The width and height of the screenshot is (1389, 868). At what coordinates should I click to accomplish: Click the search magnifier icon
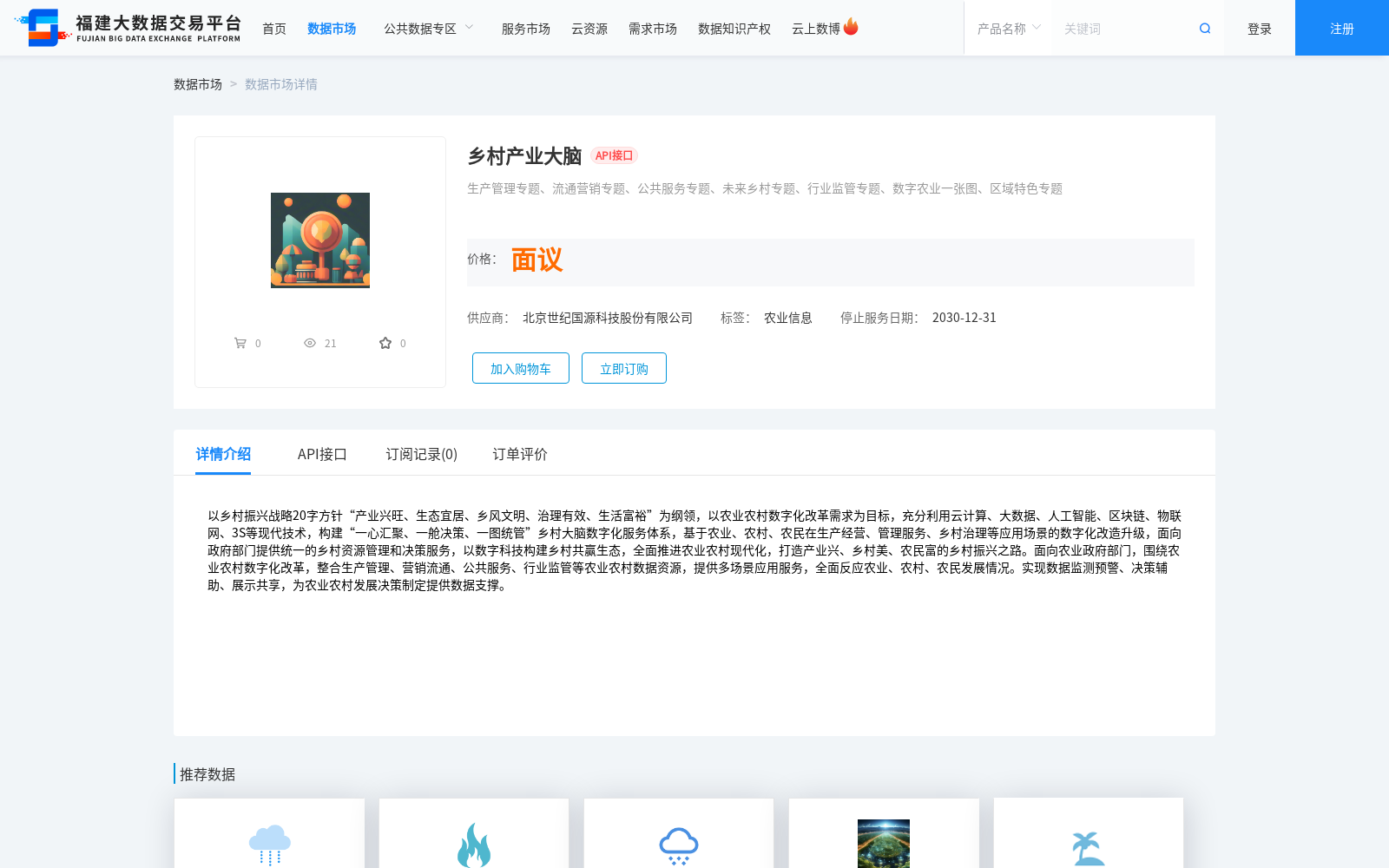(1204, 28)
